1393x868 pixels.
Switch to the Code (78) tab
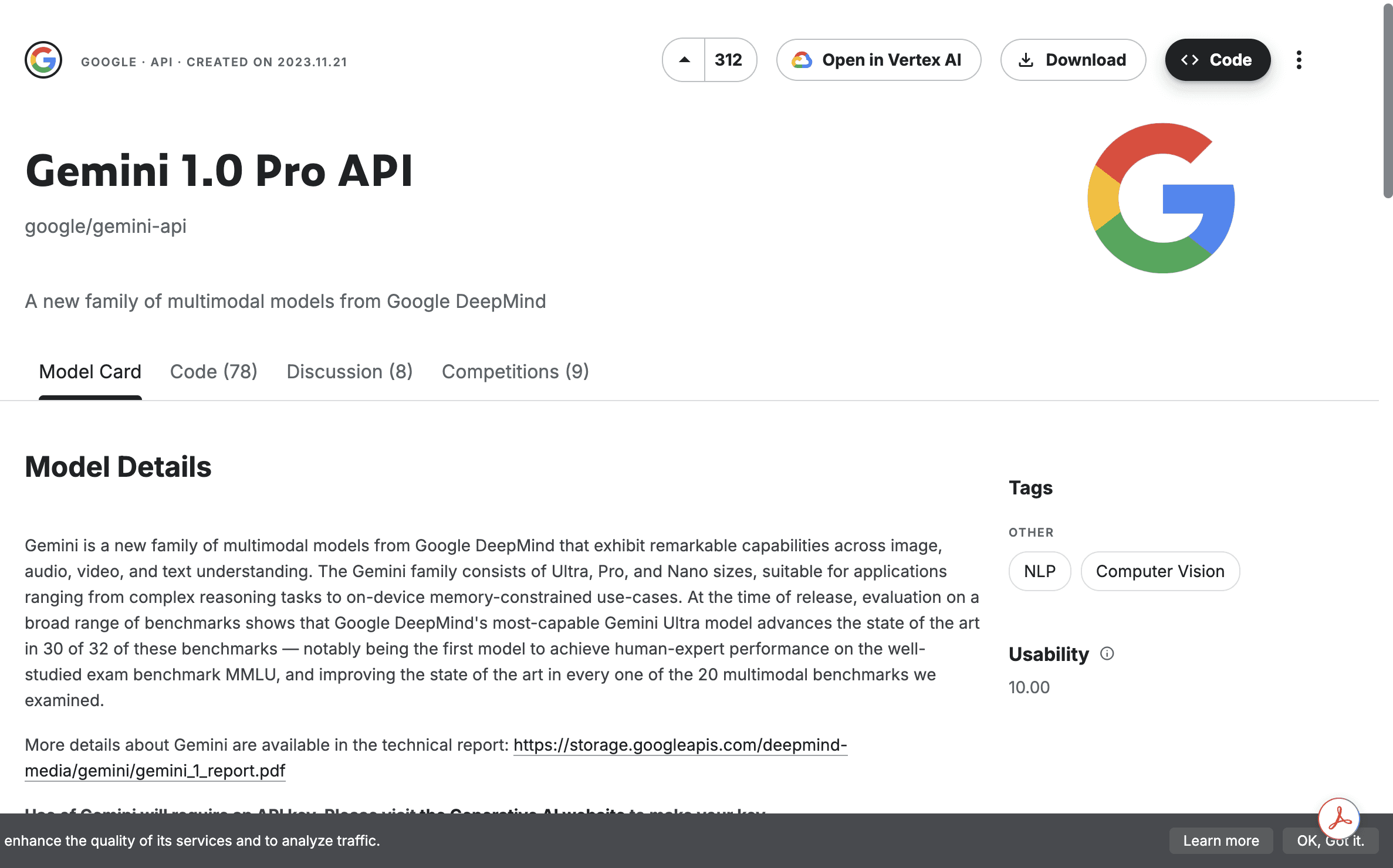point(214,371)
